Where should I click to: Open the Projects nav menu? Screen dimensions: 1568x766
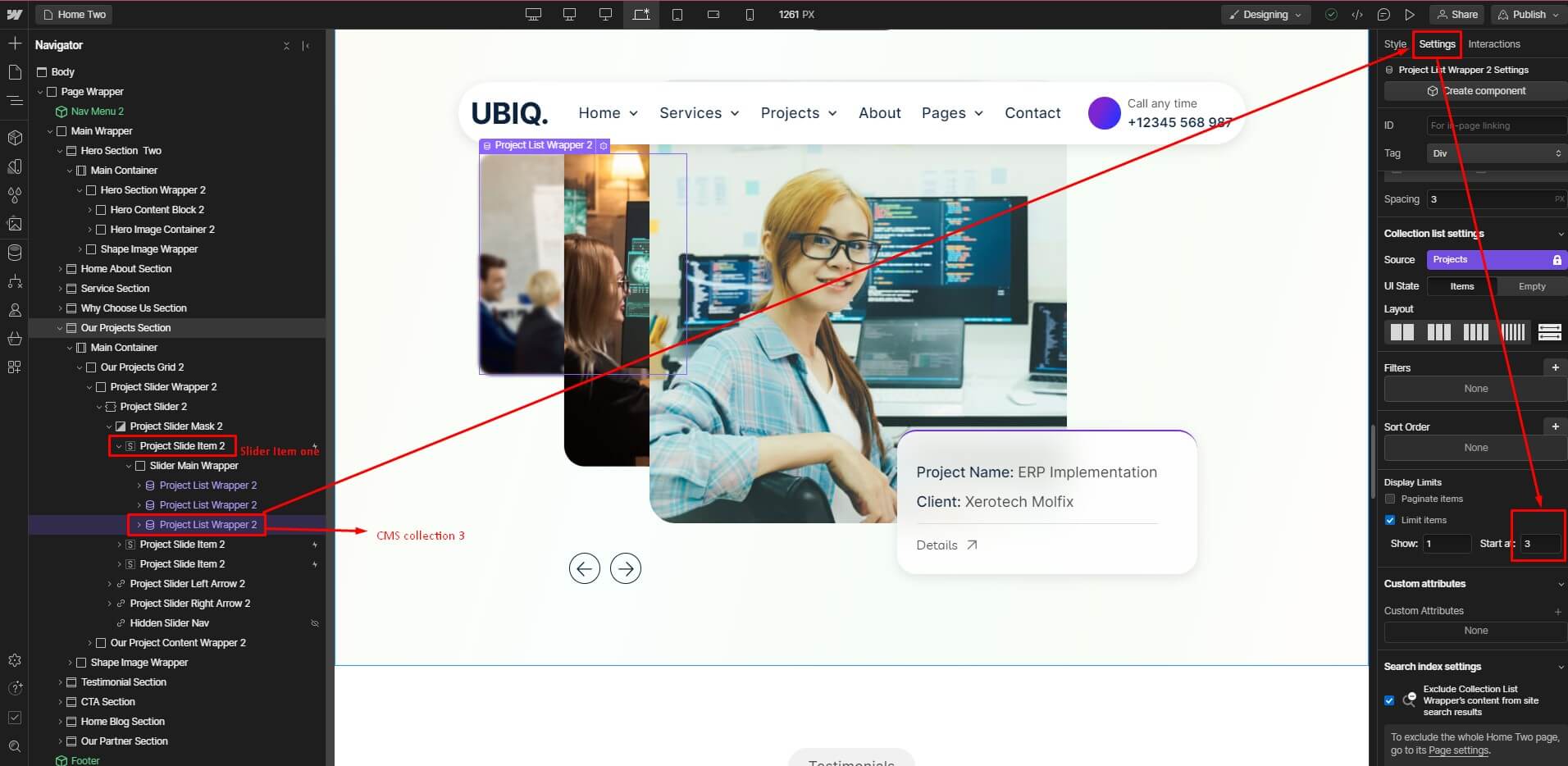coord(798,113)
